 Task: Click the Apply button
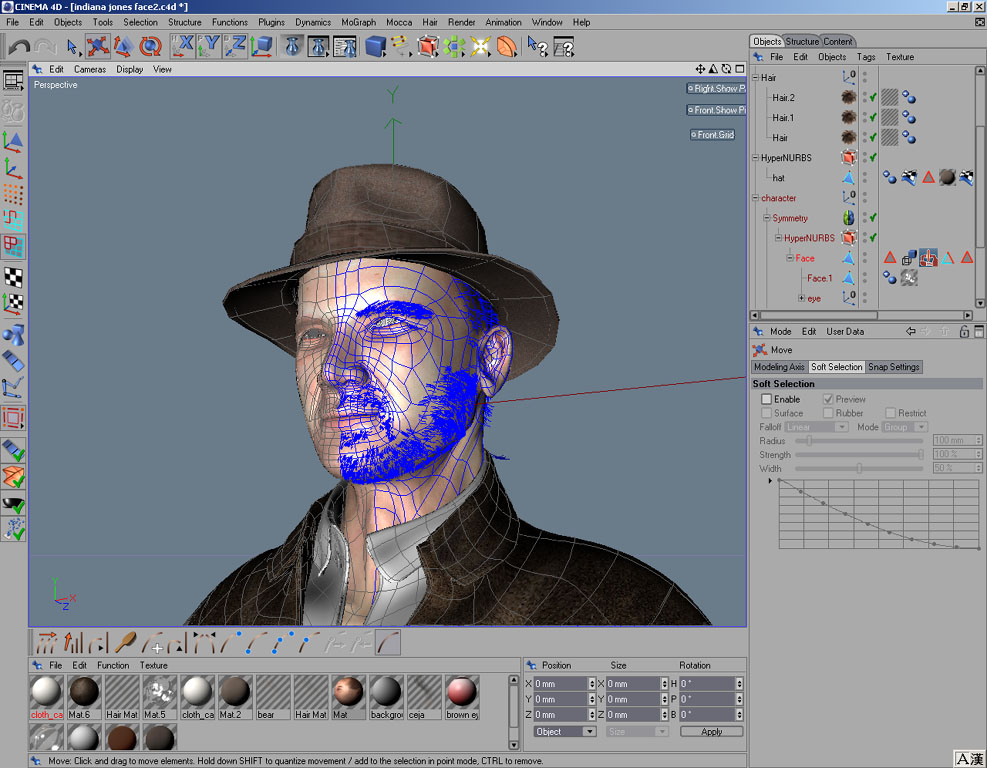pyautogui.click(x=711, y=731)
